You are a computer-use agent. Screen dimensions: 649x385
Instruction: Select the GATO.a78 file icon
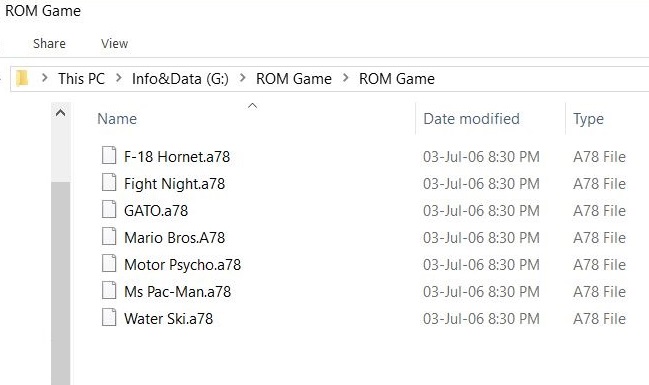[109, 209]
